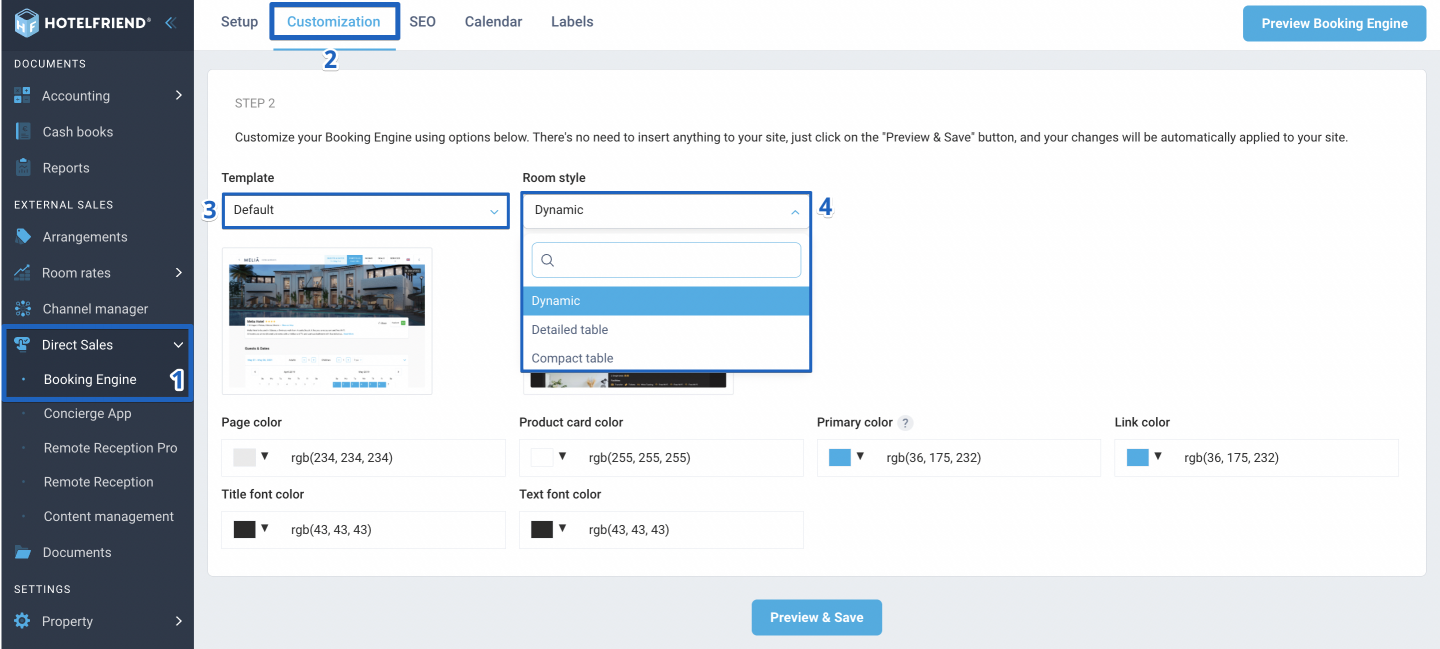Click the Arrangements tag icon
The width and height of the screenshot is (1440, 649).
(x=22, y=237)
